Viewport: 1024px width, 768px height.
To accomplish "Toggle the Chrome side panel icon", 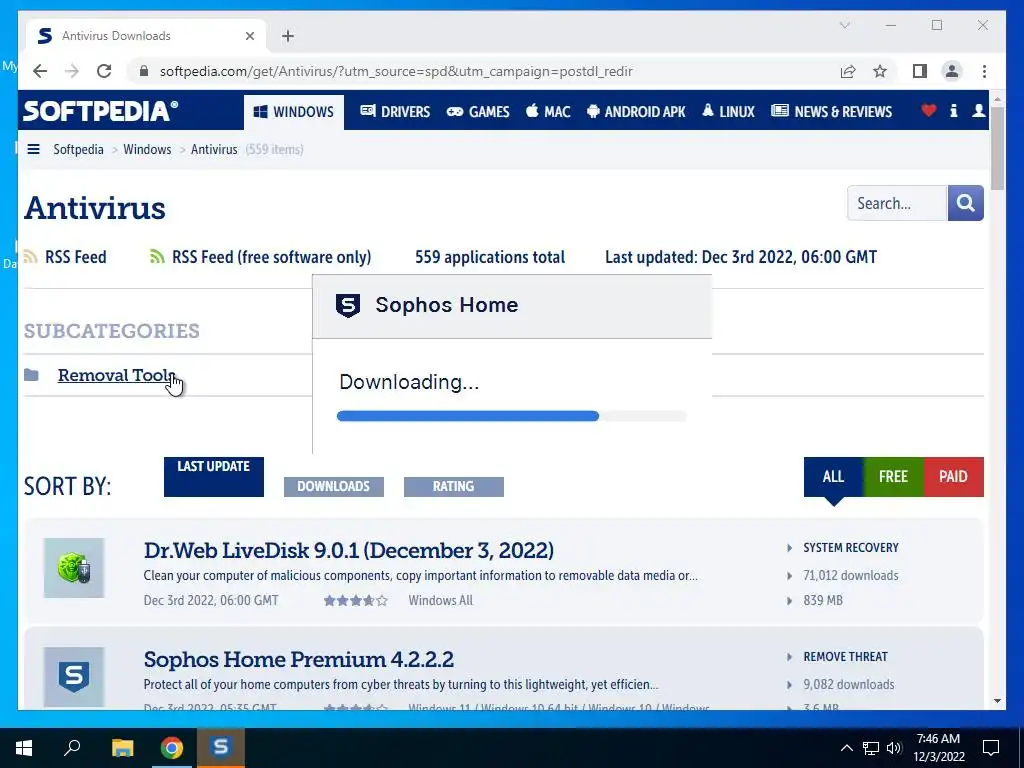I will click(x=920, y=71).
